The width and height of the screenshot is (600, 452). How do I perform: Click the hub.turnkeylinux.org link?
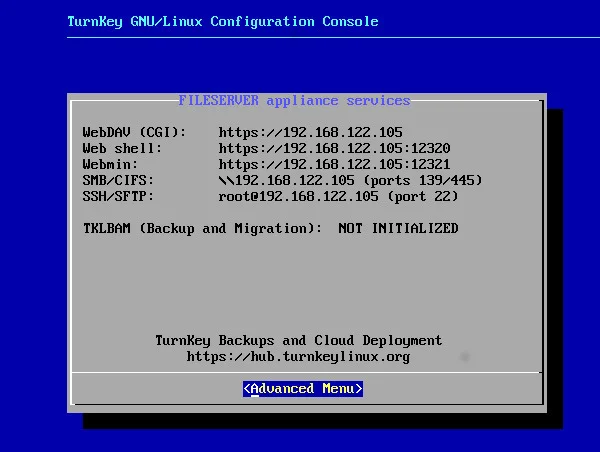[298, 357]
